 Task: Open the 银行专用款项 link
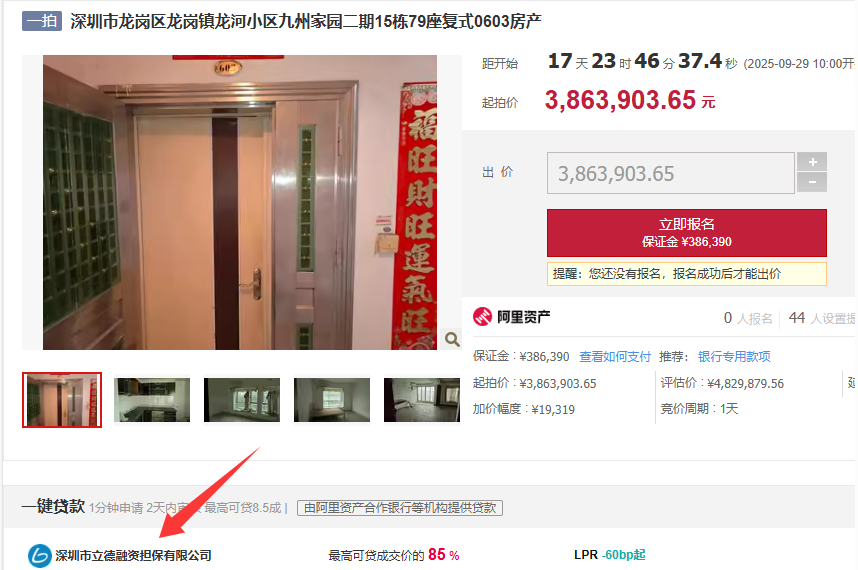point(734,357)
